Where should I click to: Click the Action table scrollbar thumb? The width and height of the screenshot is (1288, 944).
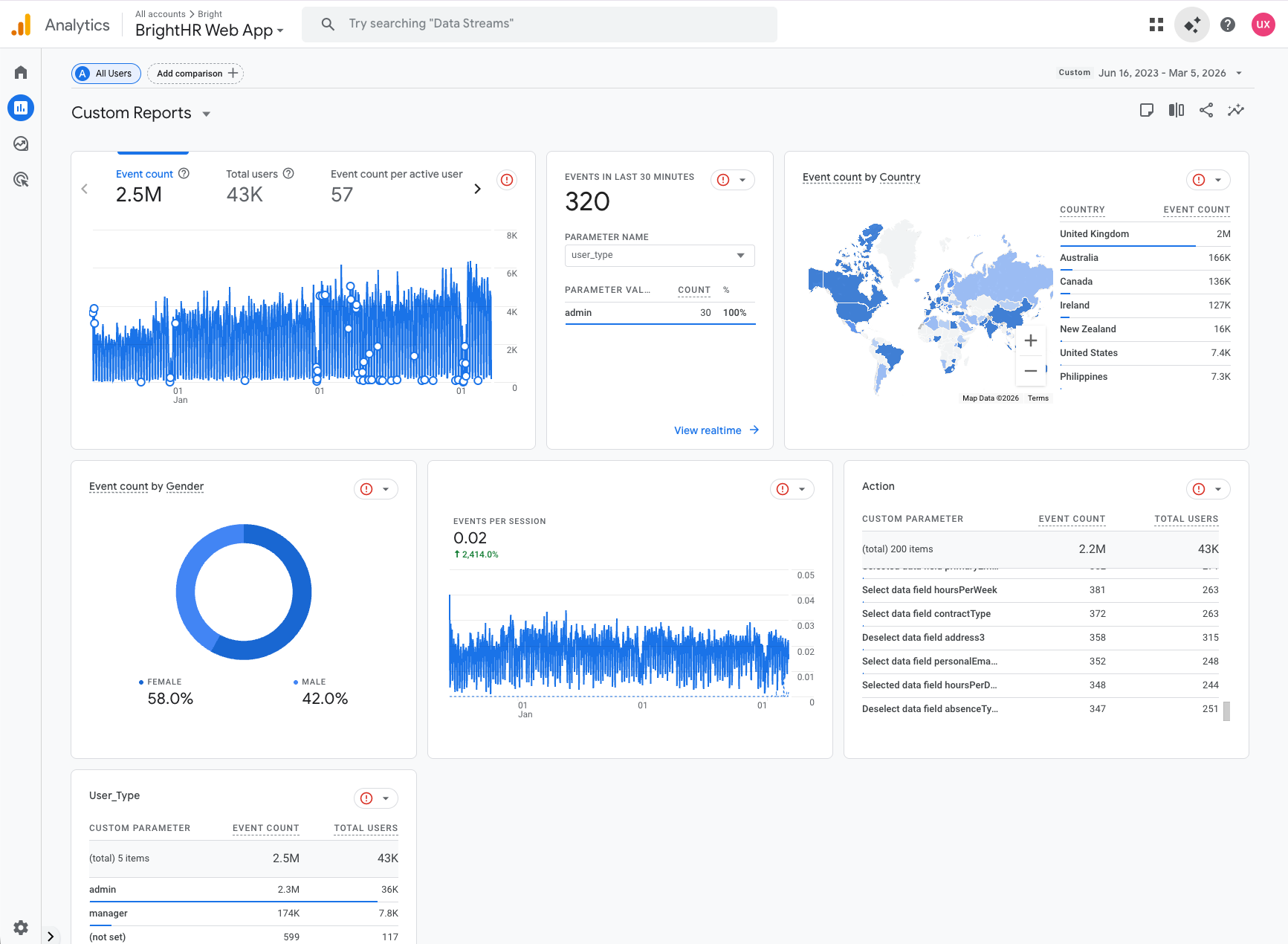pyautogui.click(x=1226, y=711)
